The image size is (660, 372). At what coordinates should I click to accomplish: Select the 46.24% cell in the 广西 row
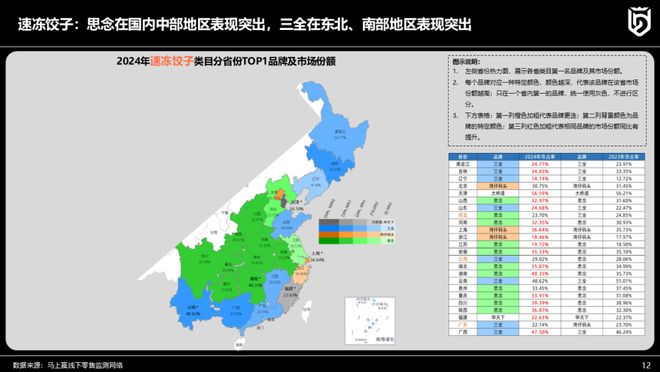pos(623,332)
